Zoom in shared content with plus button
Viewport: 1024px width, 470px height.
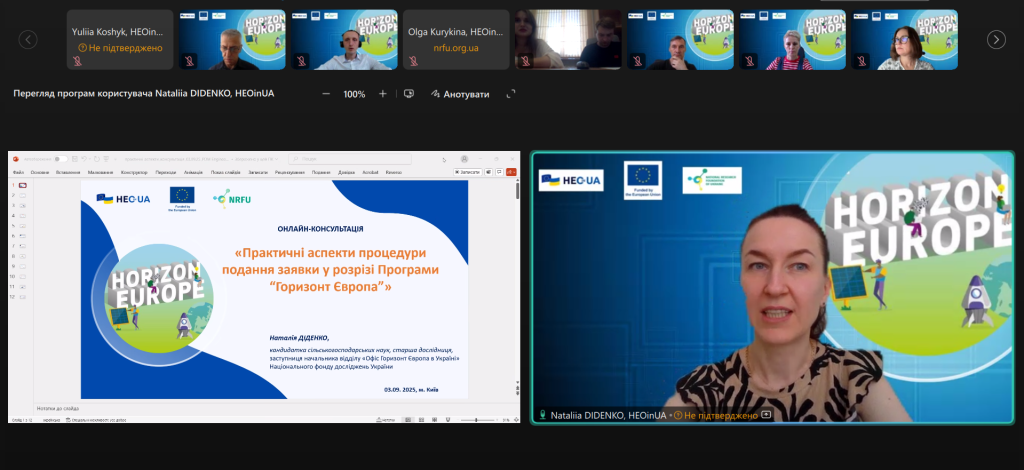[x=383, y=94]
